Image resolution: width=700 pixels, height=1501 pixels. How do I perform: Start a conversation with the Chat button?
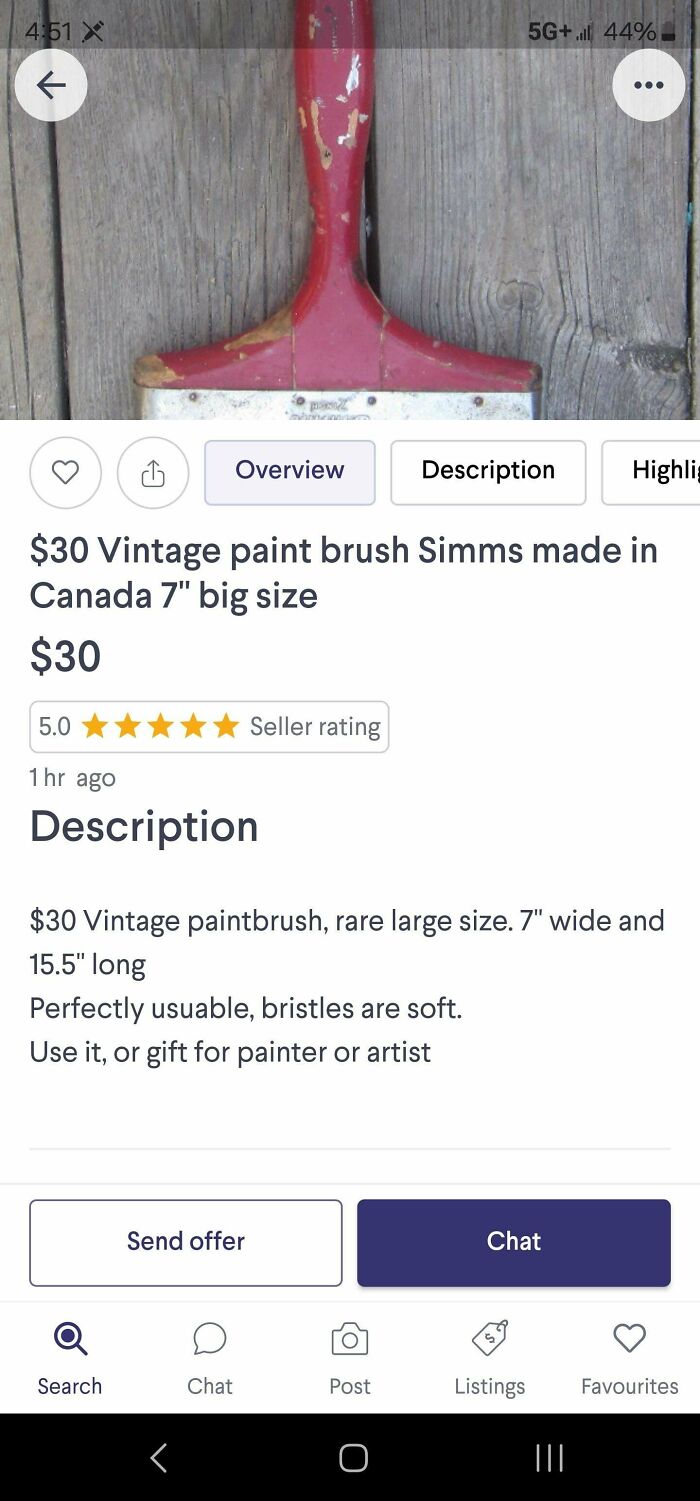513,1242
